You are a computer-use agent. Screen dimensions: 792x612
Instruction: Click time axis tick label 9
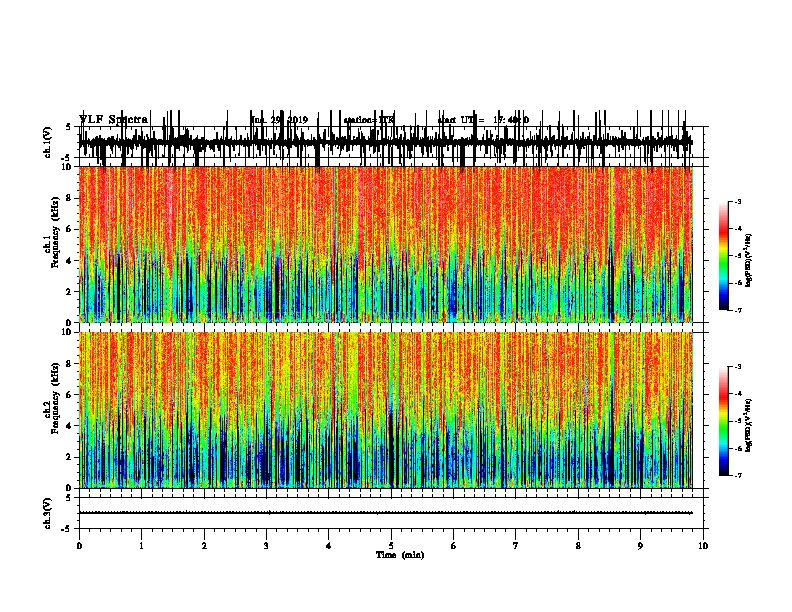640,546
